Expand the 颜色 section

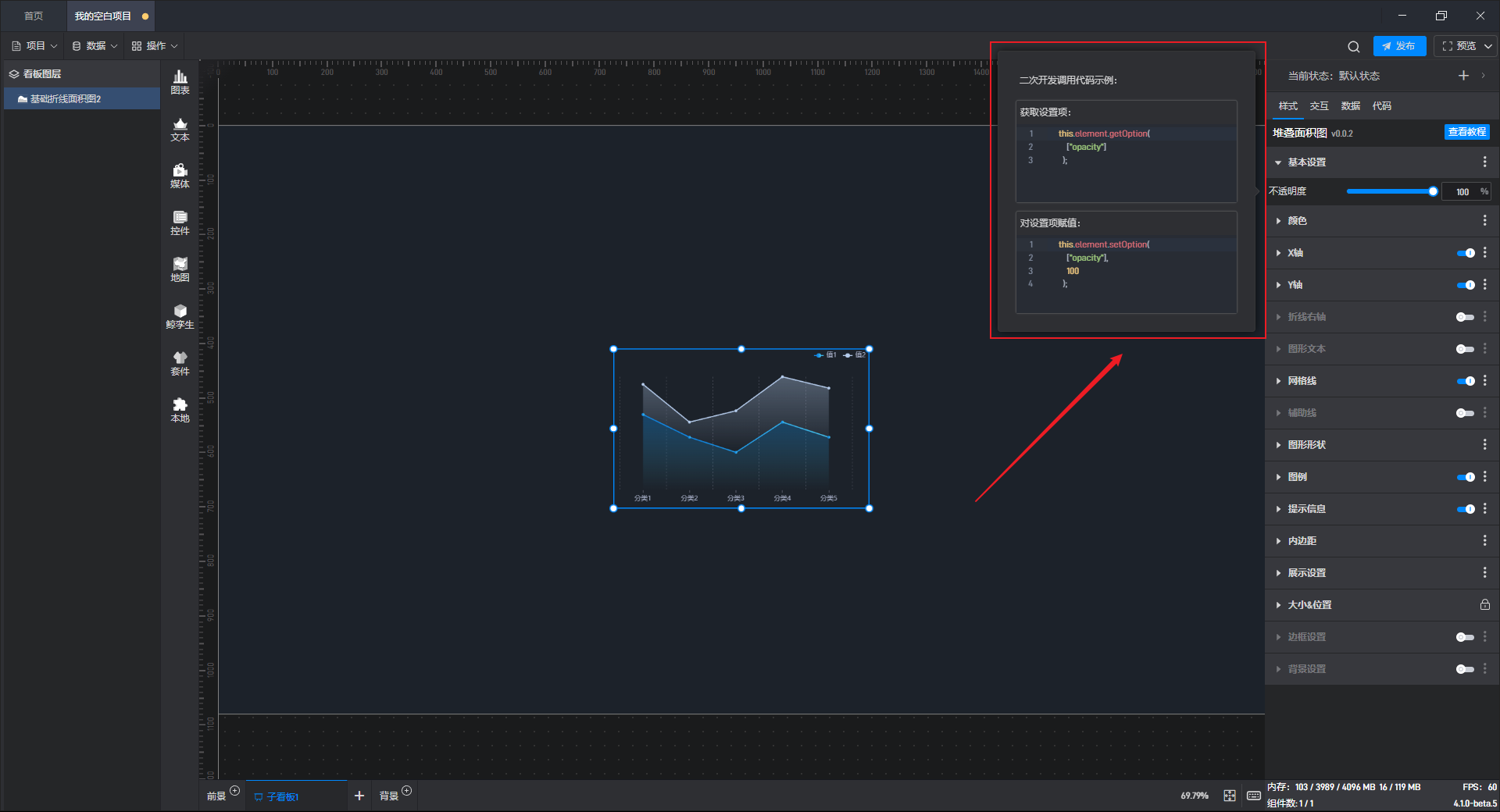coord(1278,221)
